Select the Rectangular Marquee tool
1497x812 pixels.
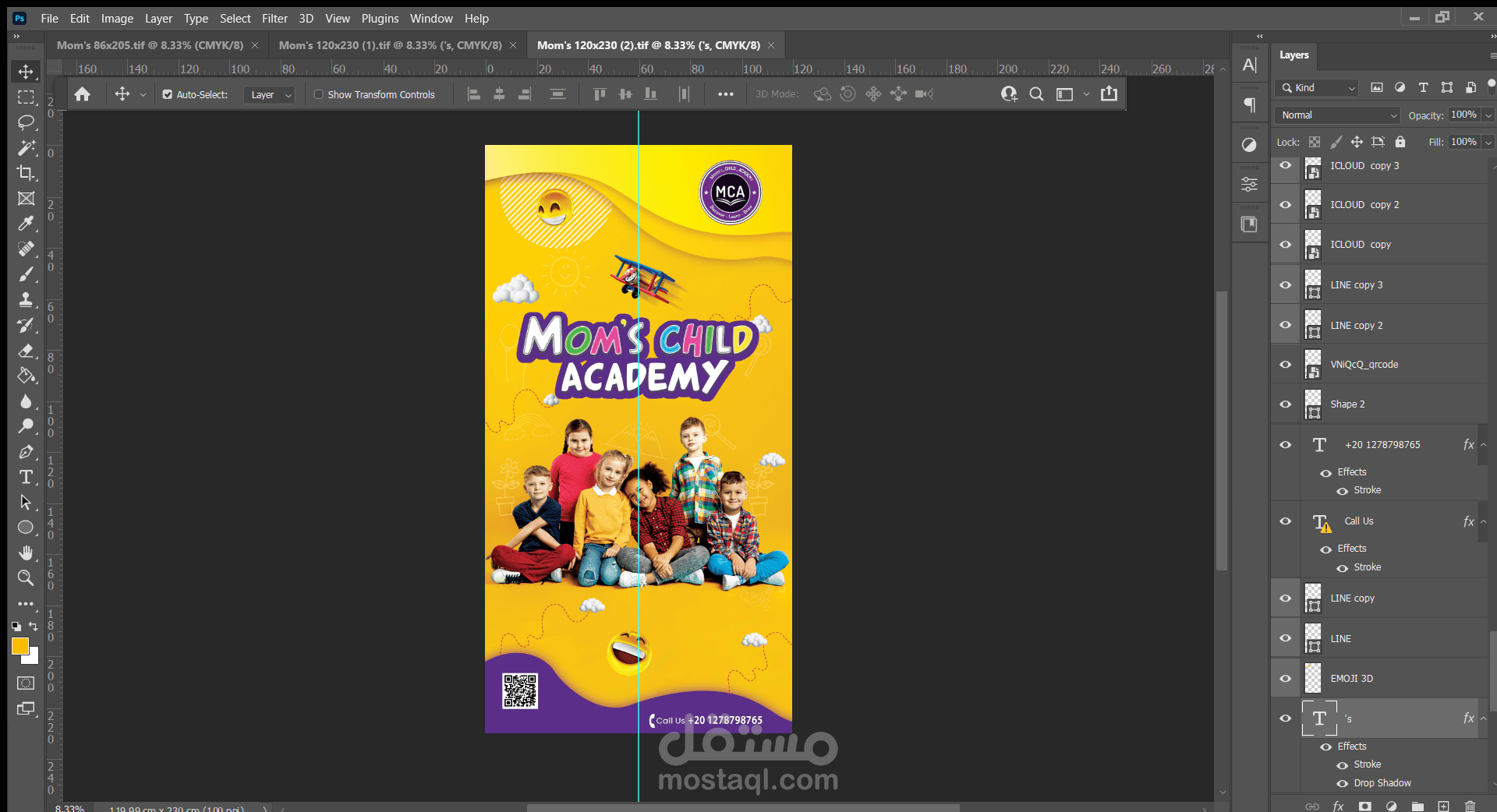tap(26, 97)
